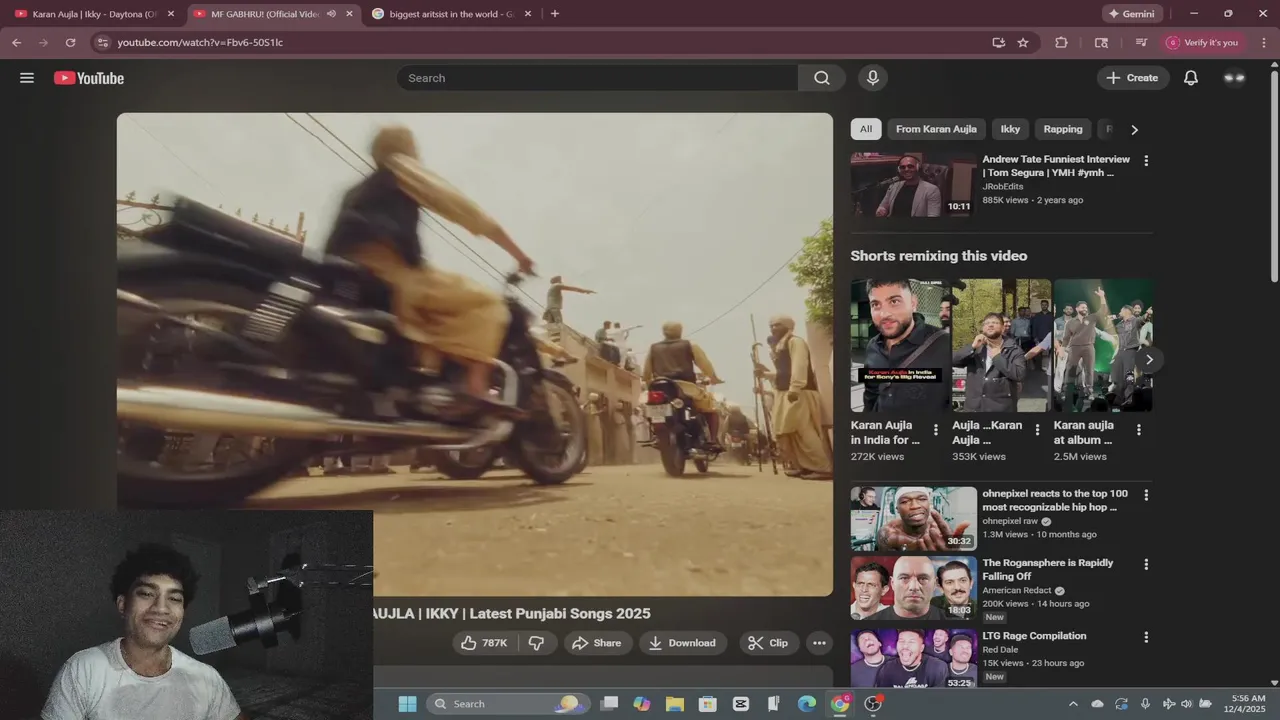Bookmark this page with star
1280x720 pixels.
pos(1023,43)
